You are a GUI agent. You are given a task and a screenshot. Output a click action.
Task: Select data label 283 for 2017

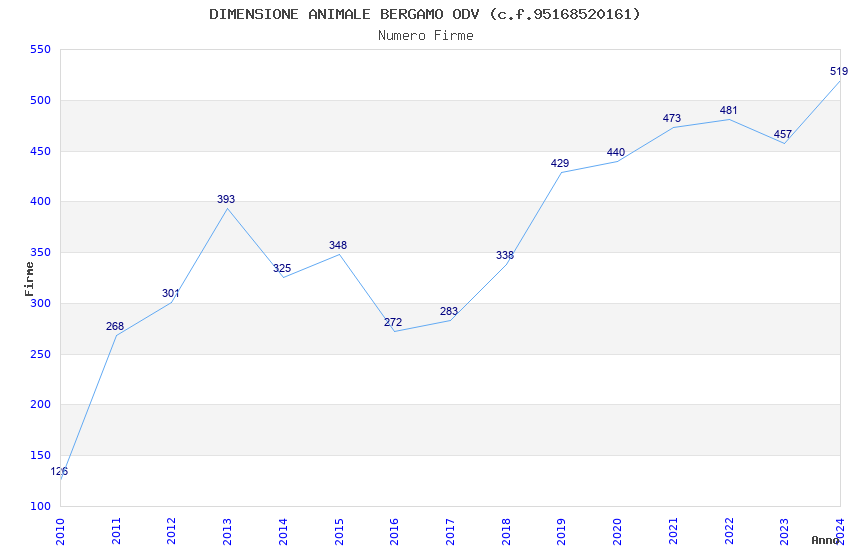449,311
